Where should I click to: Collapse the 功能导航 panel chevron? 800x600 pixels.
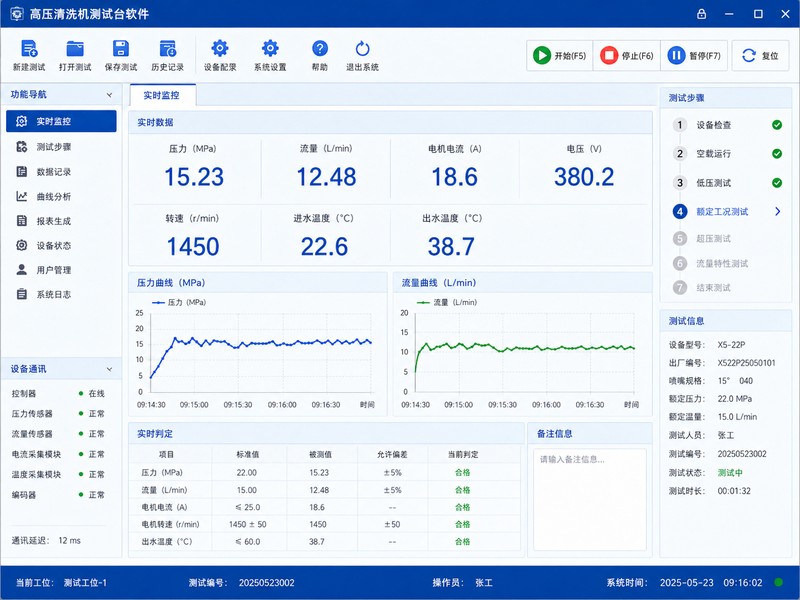click(x=109, y=95)
